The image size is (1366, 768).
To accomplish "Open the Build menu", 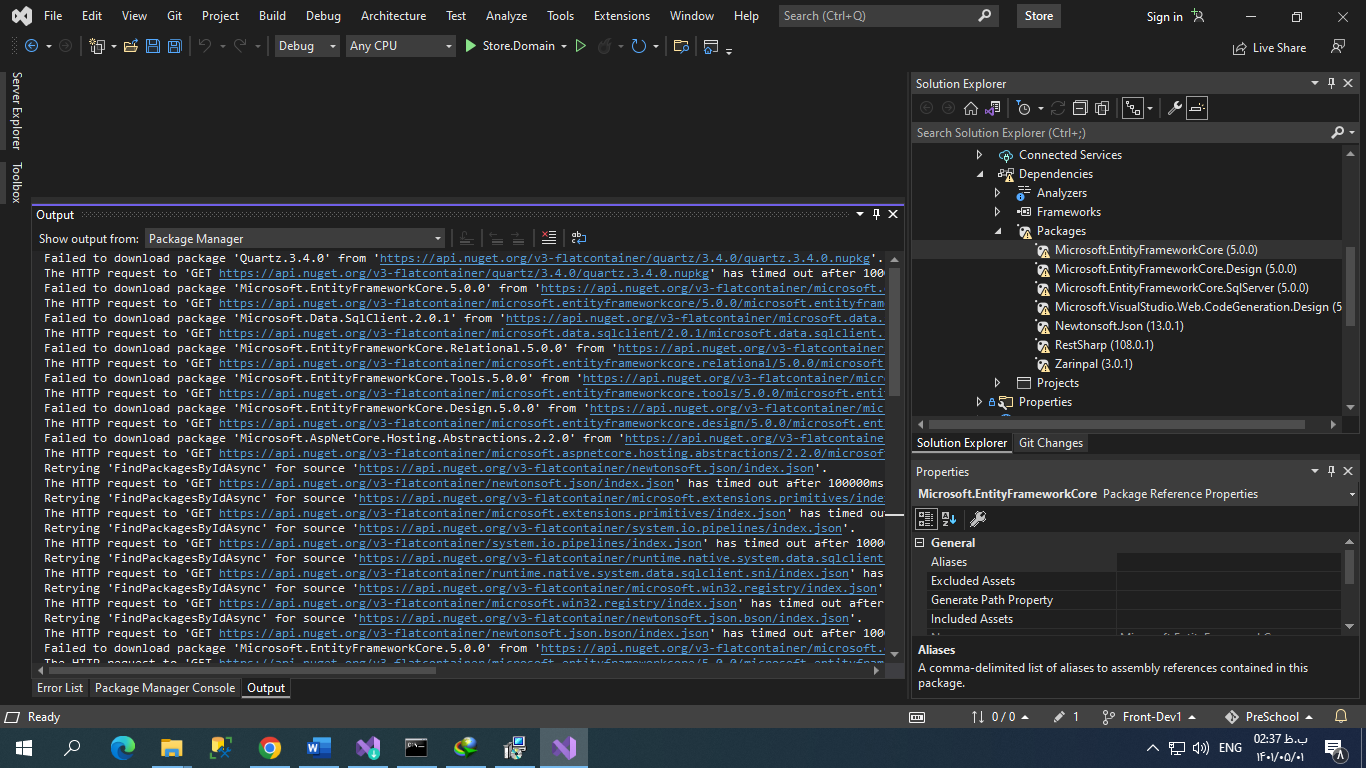I will pyautogui.click(x=272, y=16).
